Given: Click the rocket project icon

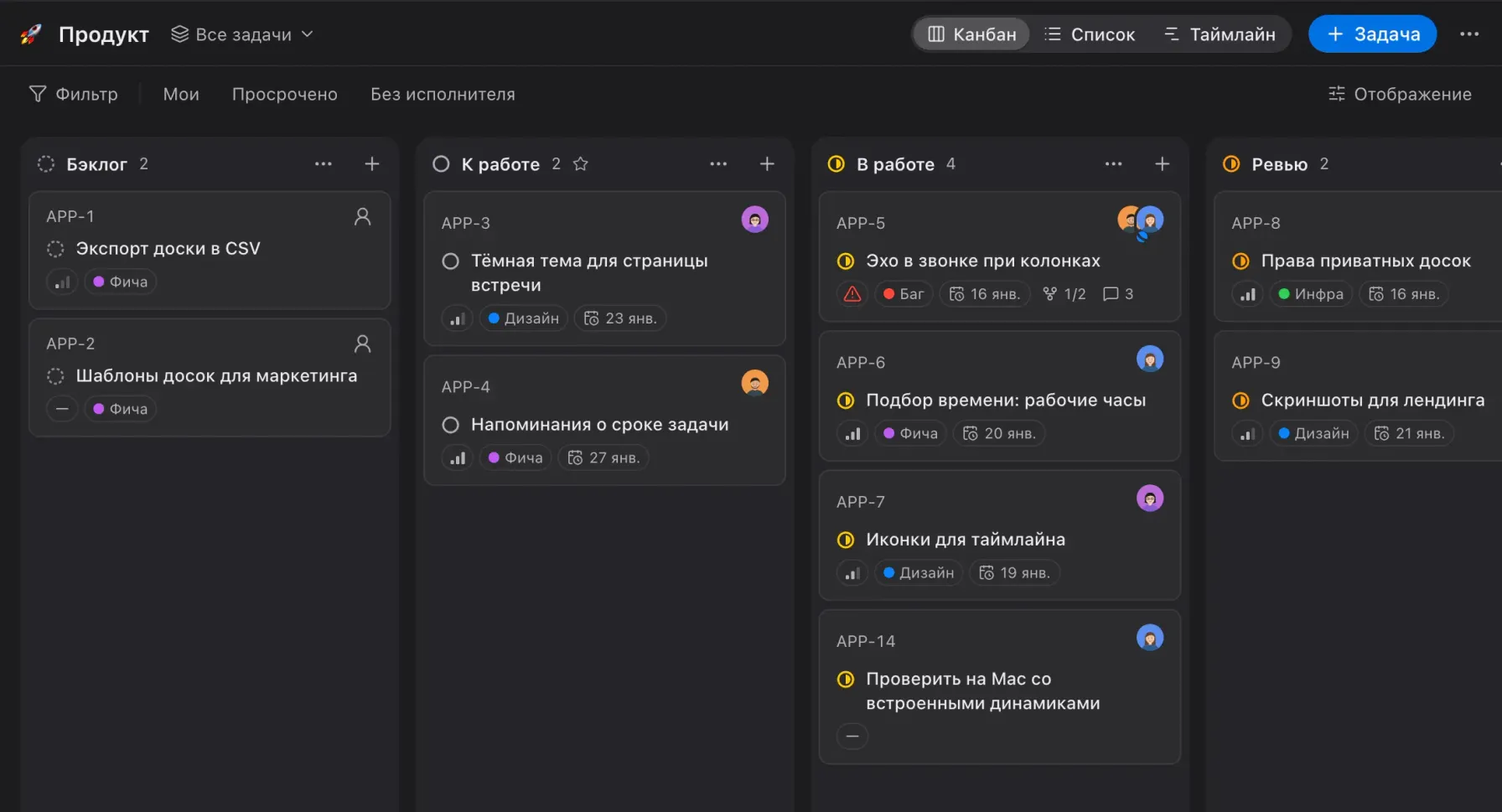Looking at the screenshot, I should [x=31, y=34].
